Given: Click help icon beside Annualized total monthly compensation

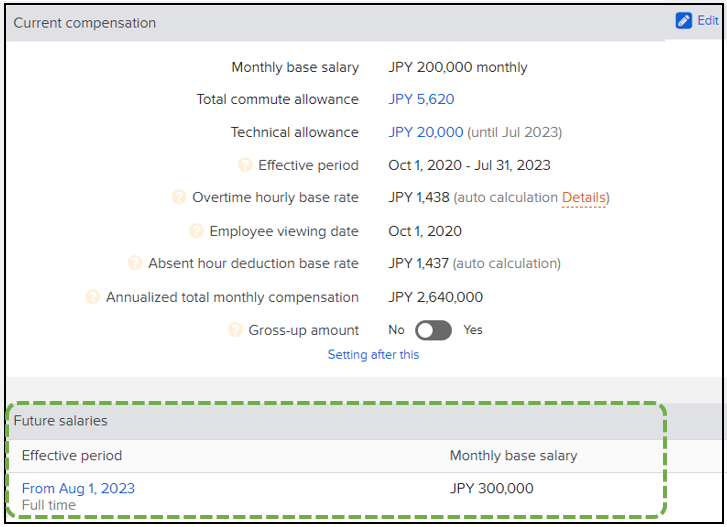Looking at the screenshot, I should 92,297.
